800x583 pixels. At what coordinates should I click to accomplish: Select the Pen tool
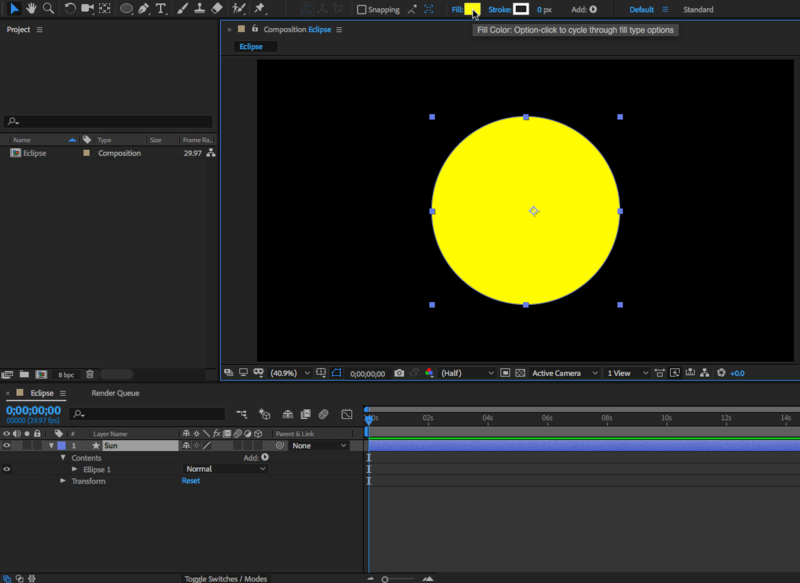(144, 9)
